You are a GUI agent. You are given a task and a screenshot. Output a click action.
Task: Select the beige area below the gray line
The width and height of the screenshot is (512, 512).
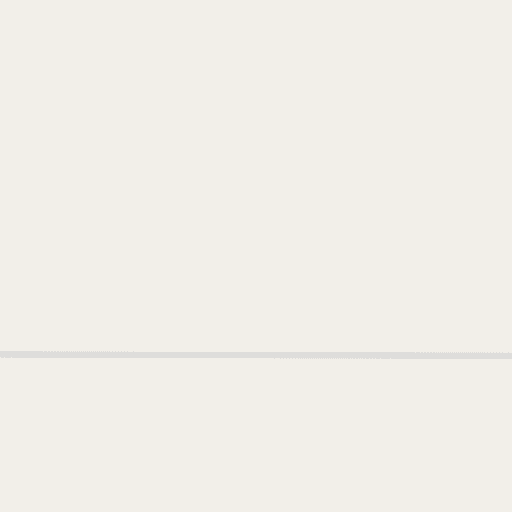(x=256, y=435)
